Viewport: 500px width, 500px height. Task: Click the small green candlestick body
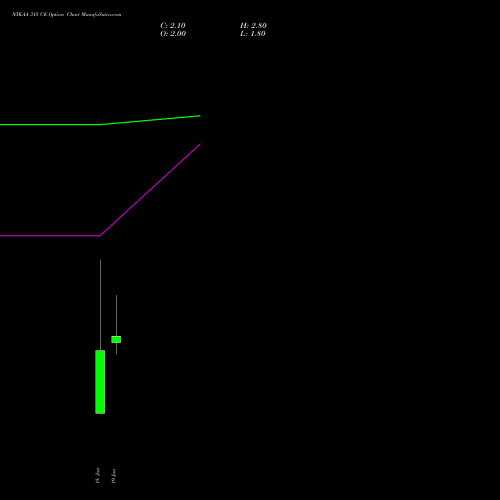(x=116, y=339)
